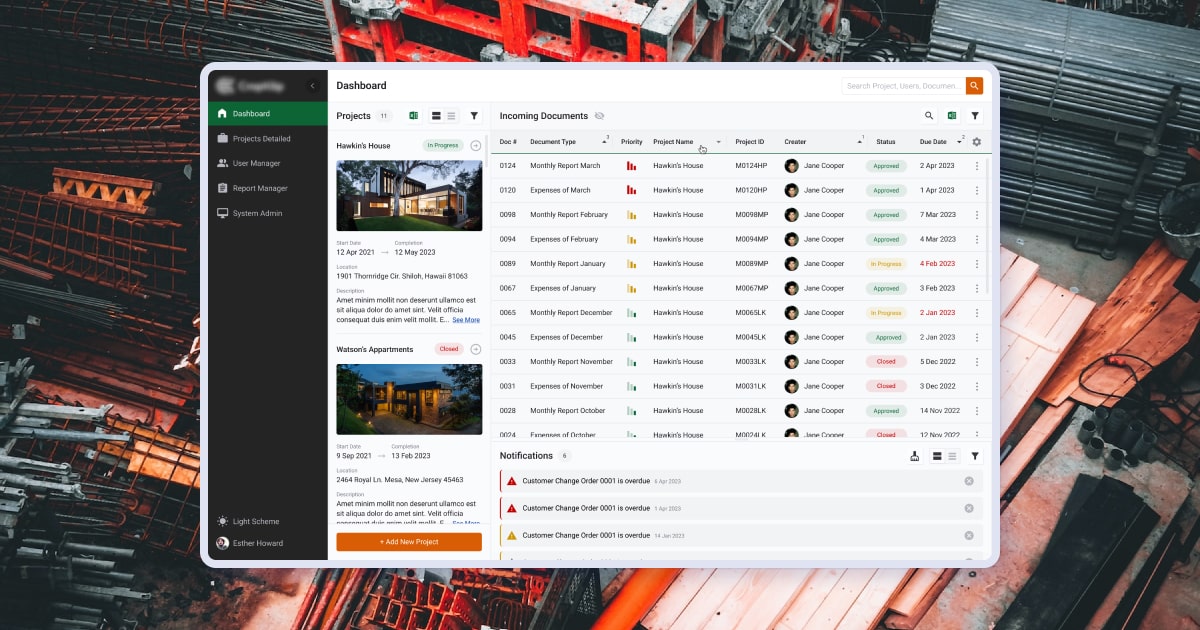Export the Projects list to Excel
The width and height of the screenshot is (1200, 630).
click(414, 115)
